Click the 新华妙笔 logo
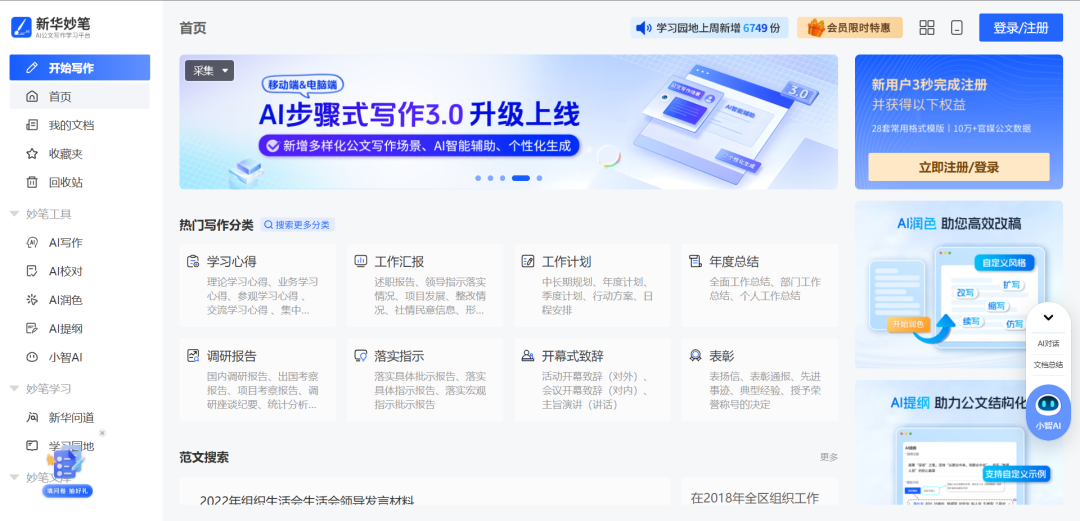 point(50,27)
